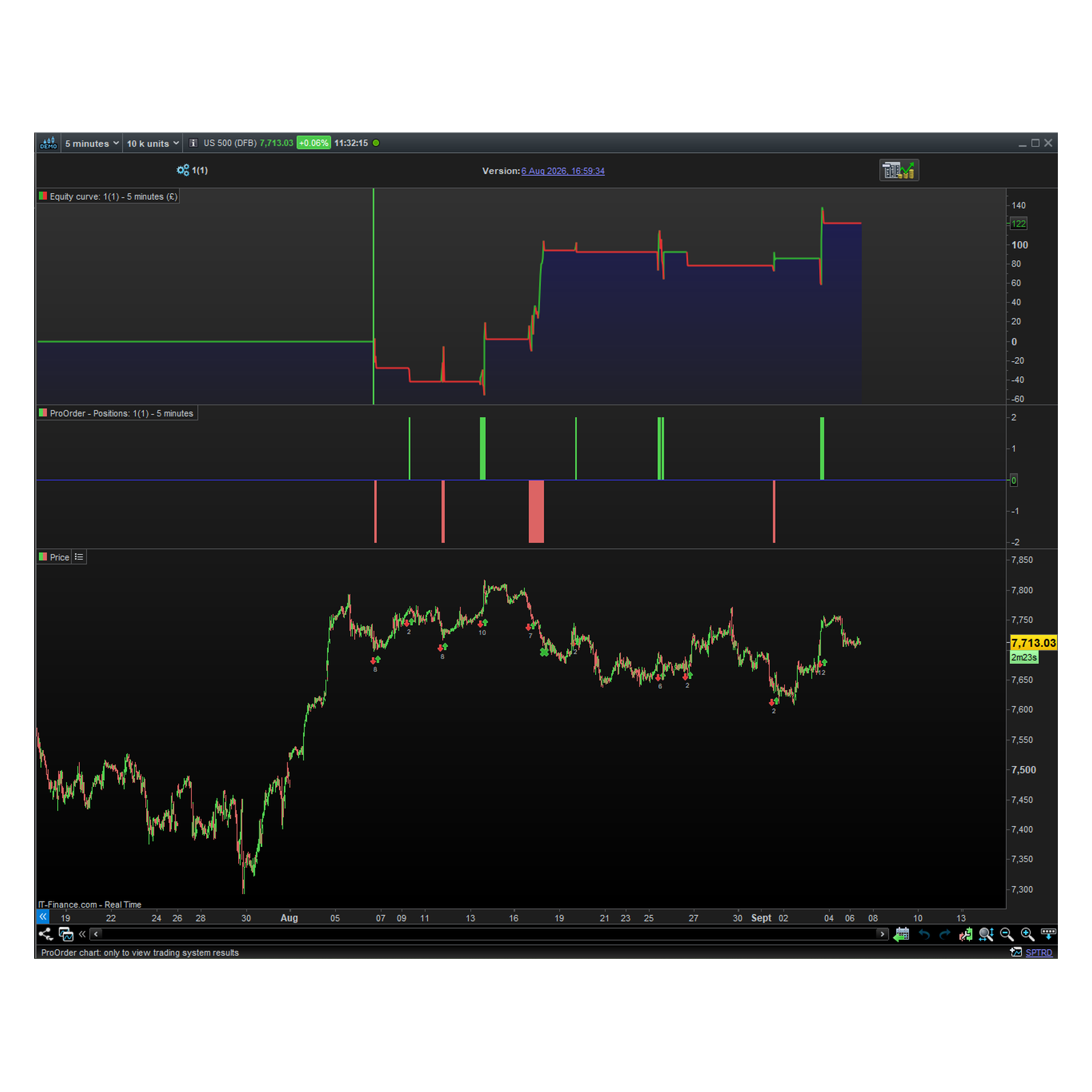Click the redo arrow icon
This screenshot has width=1092, height=1092.
point(945,934)
